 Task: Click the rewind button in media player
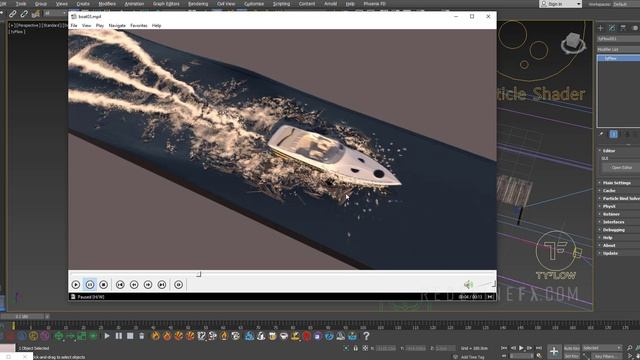pyautogui.click(x=134, y=284)
